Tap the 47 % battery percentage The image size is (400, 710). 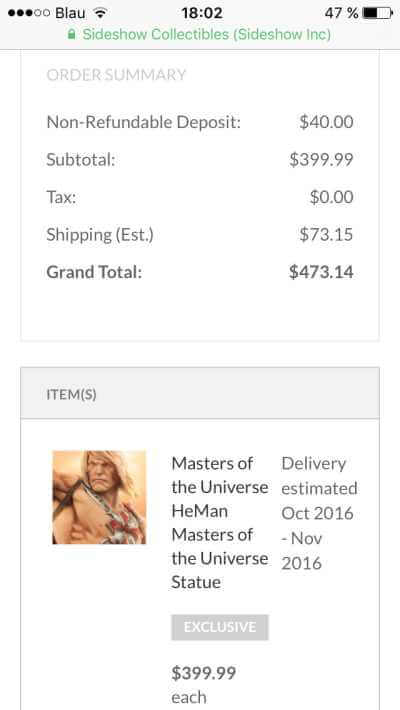(341, 13)
